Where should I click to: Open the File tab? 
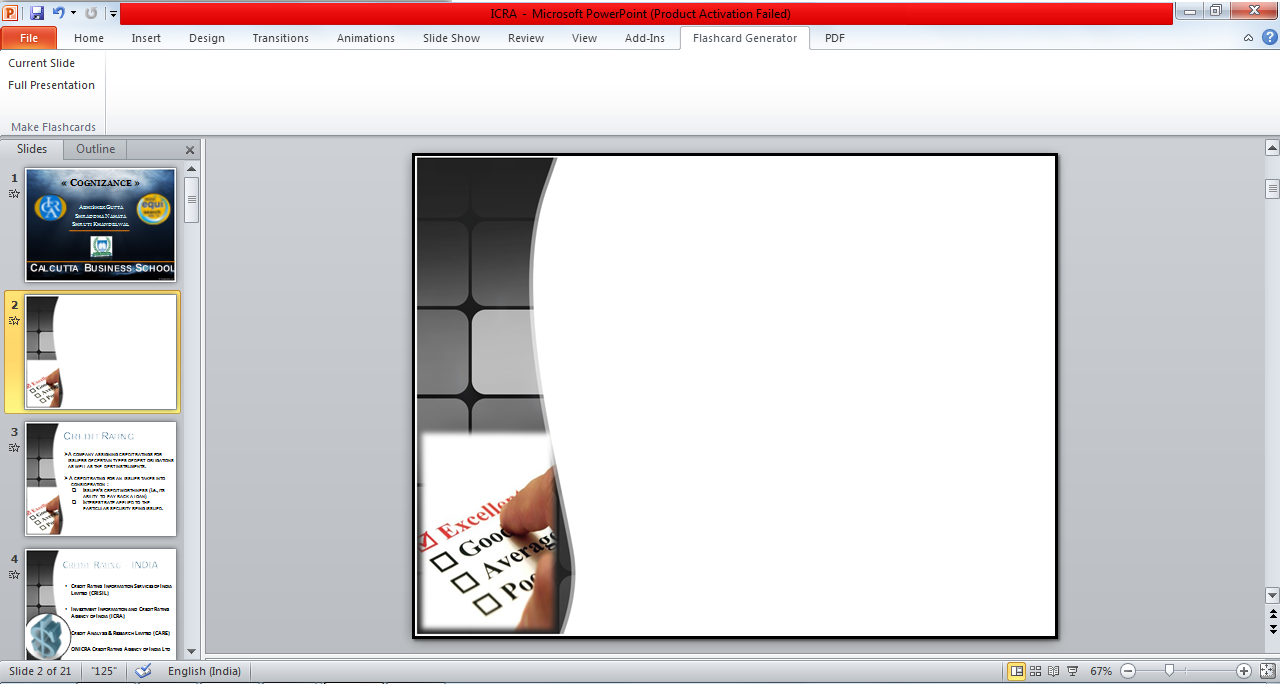coord(29,38)
